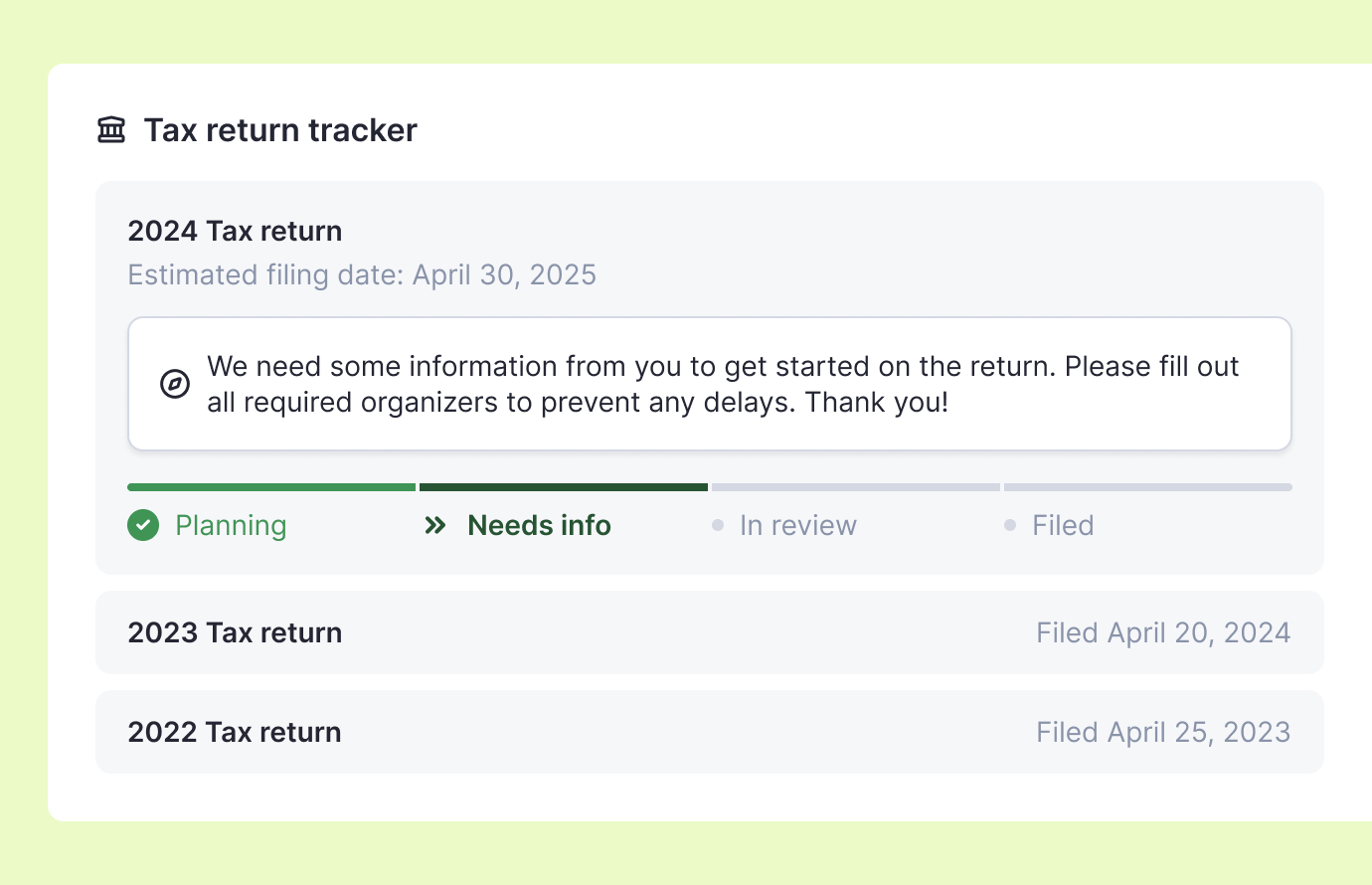Click the Filed April 20, 2024 text
The width and height of the screenshot is (1372, 885).
point(1163,632)
